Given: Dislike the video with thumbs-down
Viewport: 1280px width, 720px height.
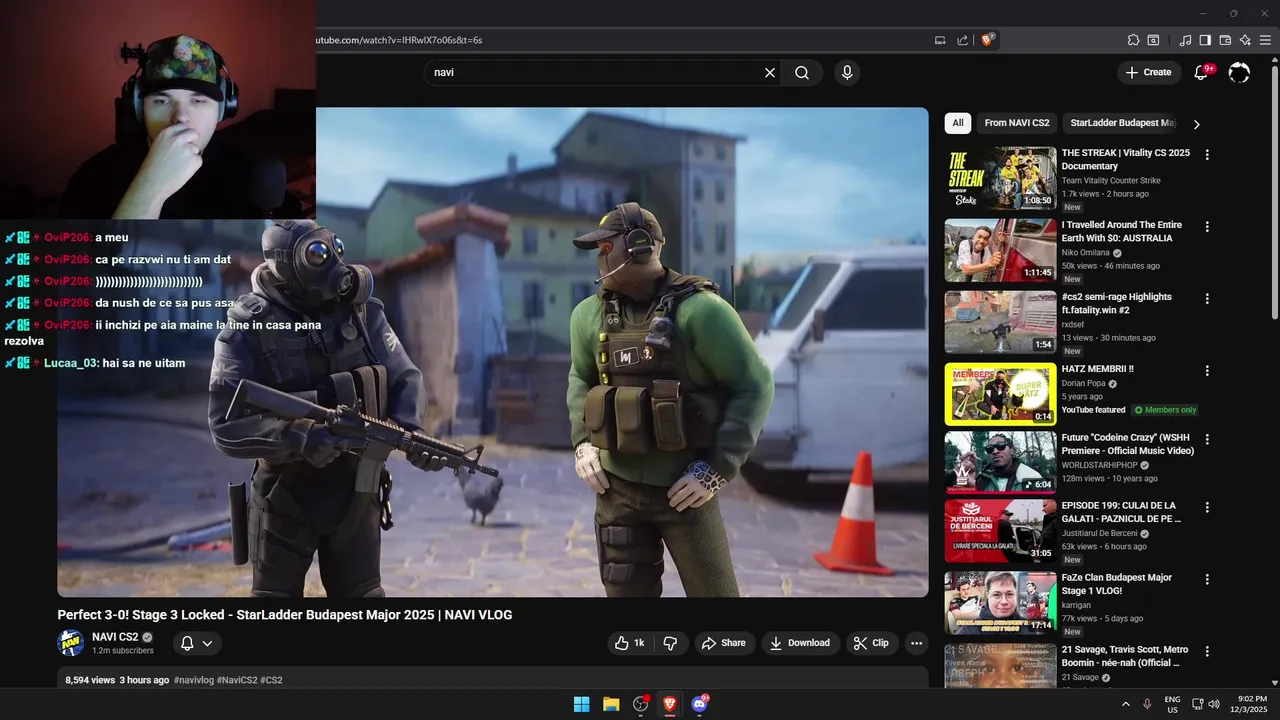Looking at the screenshot, I should 671,643.
